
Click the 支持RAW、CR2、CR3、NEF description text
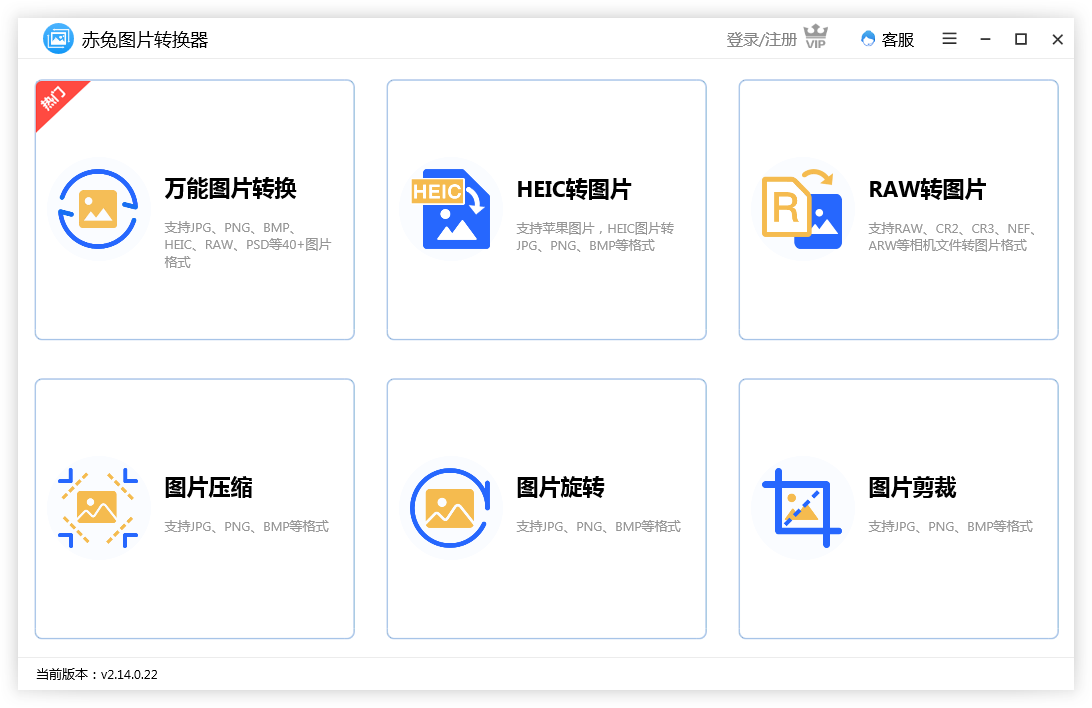[953, 237]
